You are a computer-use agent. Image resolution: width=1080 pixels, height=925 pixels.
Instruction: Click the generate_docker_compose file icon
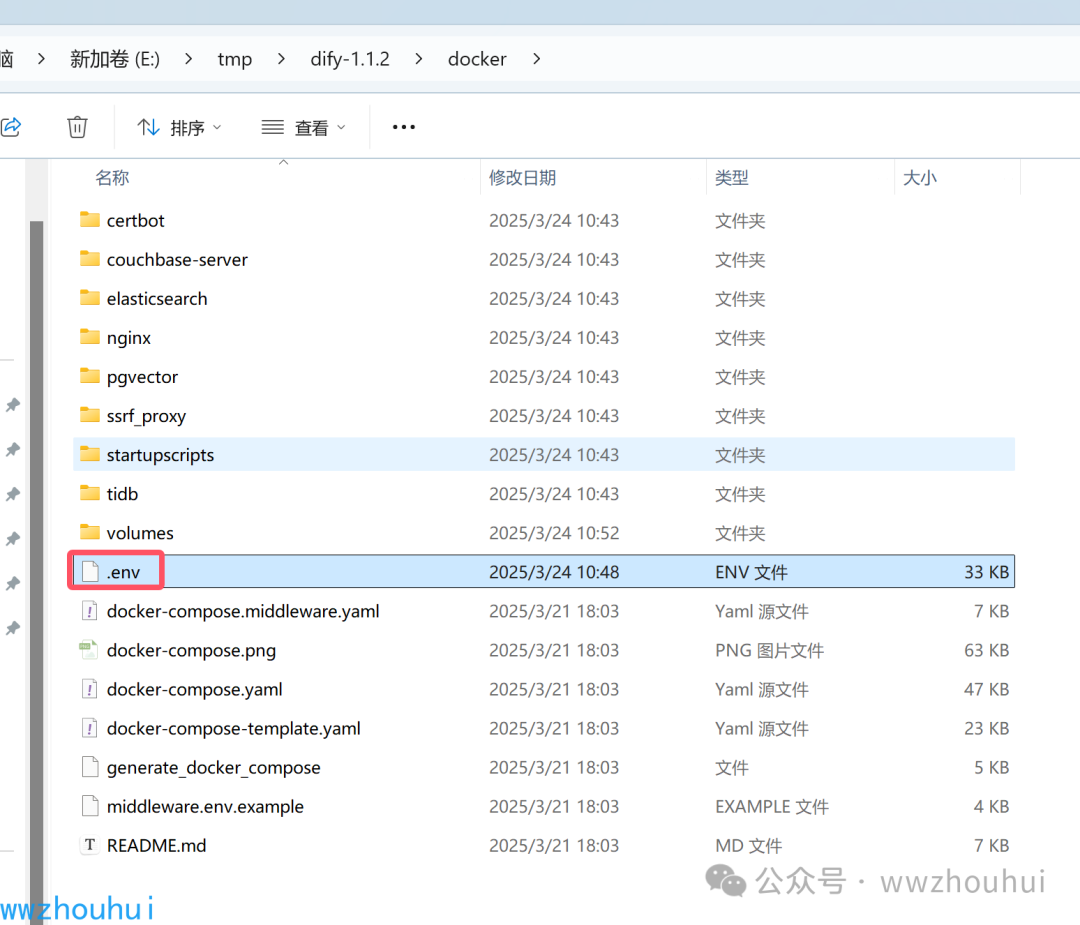[x=90, y=767]
